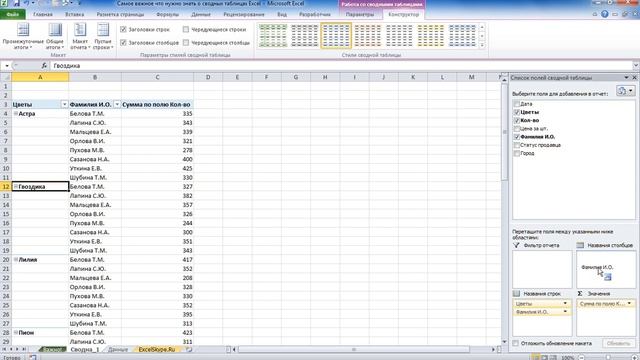Switch to the Вставка ribbon tab

pyautogui.click(x=75, y=14)
